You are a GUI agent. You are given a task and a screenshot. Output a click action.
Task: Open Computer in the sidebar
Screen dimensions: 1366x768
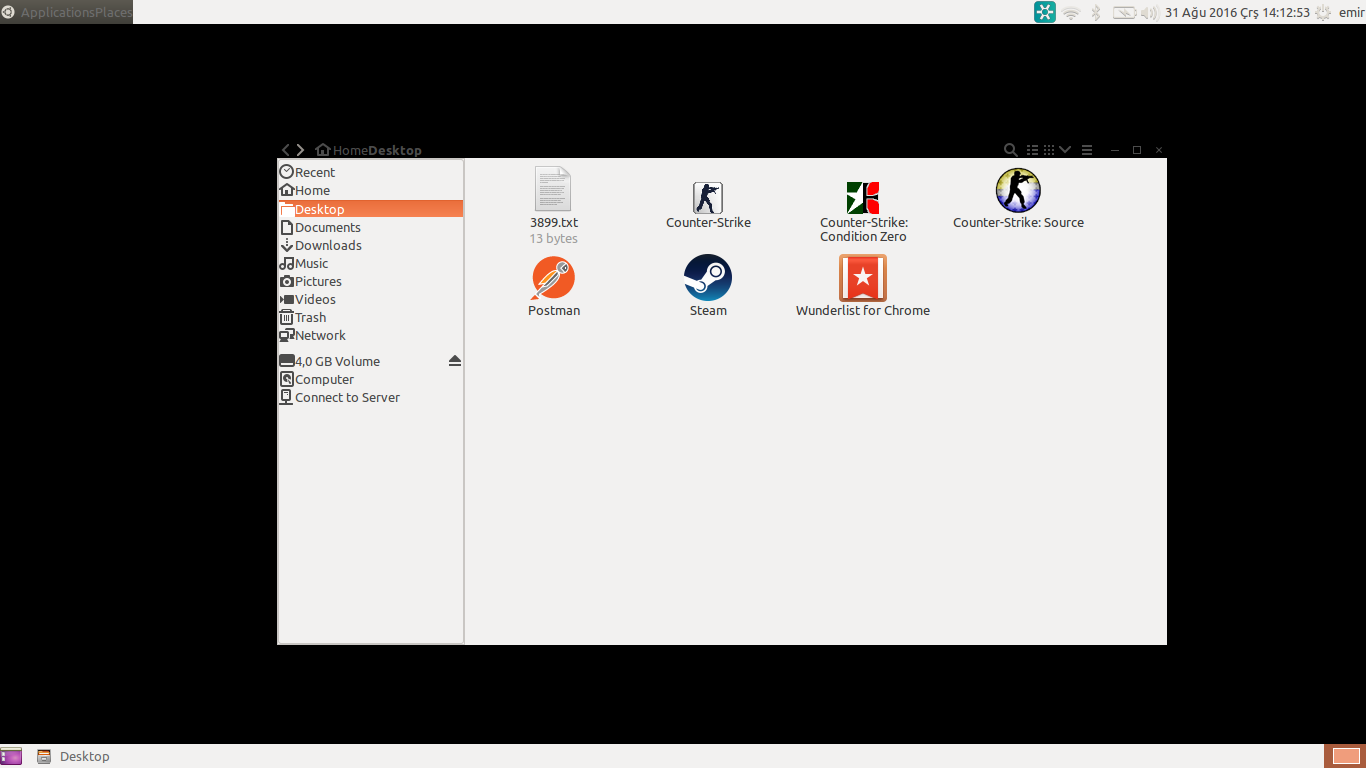(370, 379)
